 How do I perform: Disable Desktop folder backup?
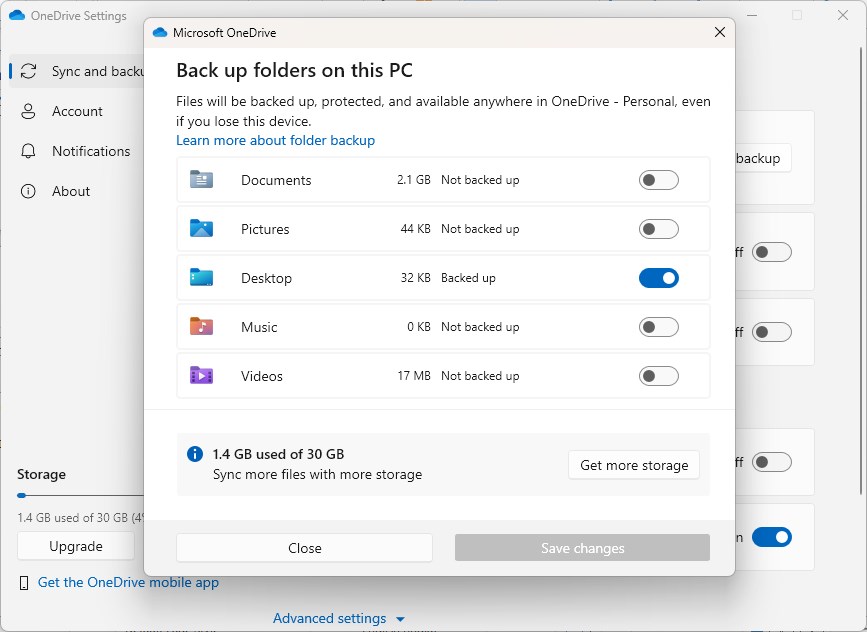658,278
